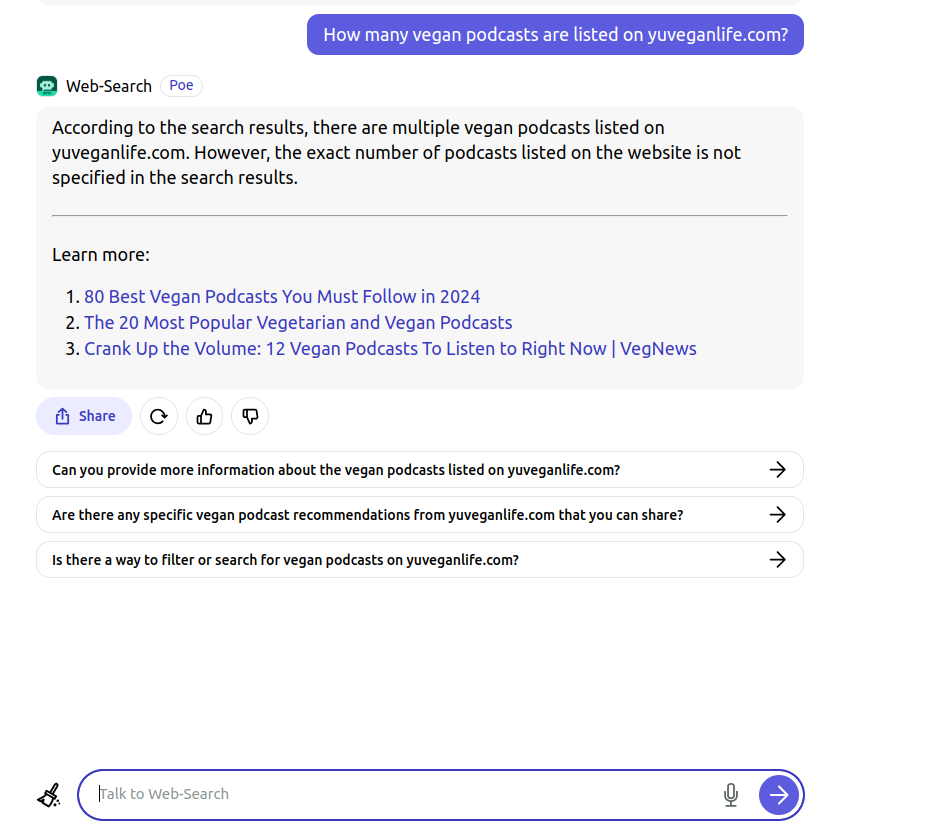Image resolution: width=926 pixels, height=826 pixels.
Task: Open the VegNews 12 Vegan Podcasts link
Action: 390,348
